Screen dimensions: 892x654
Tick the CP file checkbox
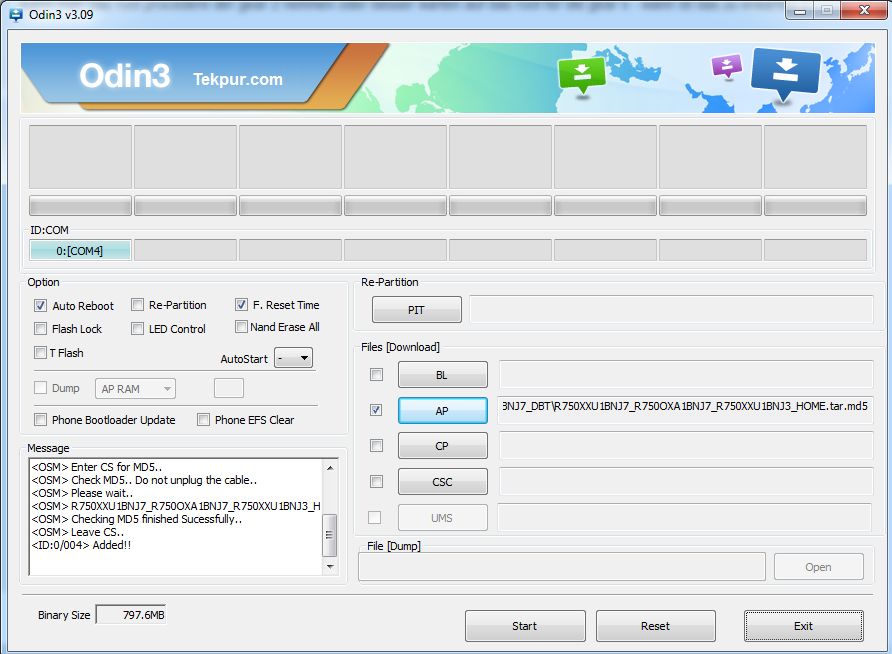tap(376, 445)
